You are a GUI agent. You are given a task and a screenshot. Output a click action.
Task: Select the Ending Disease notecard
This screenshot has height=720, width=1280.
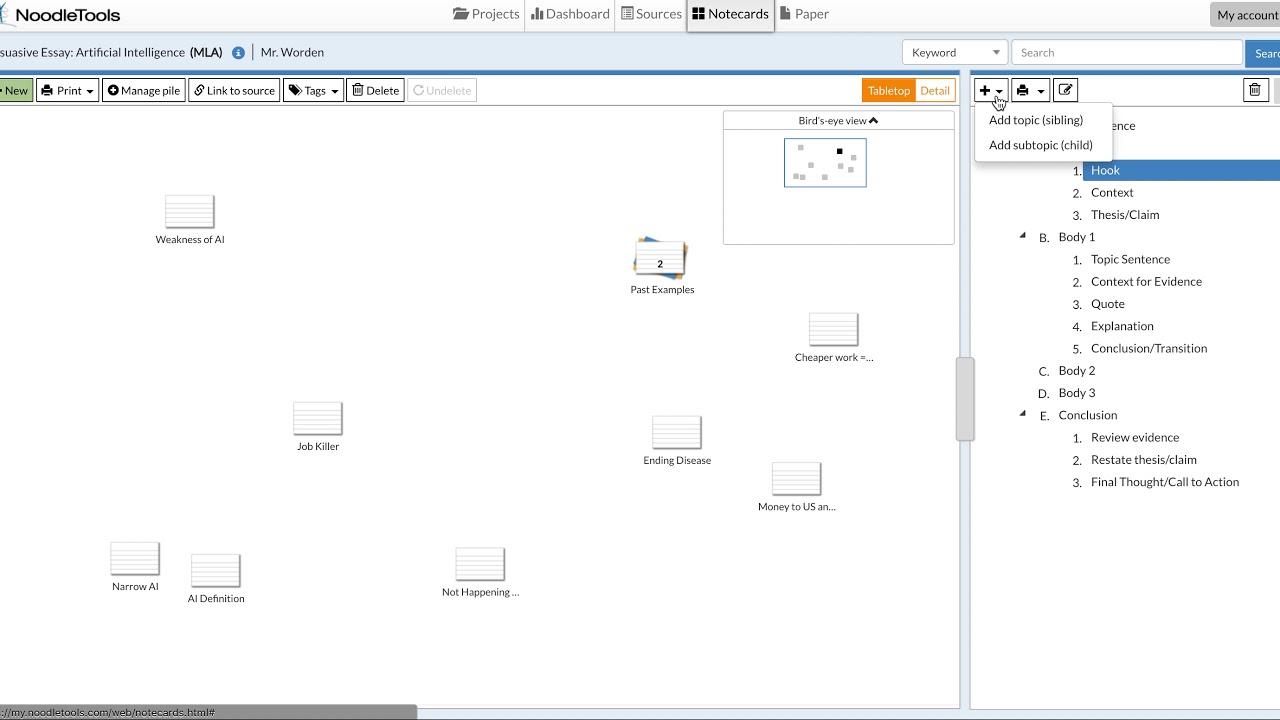677,433
